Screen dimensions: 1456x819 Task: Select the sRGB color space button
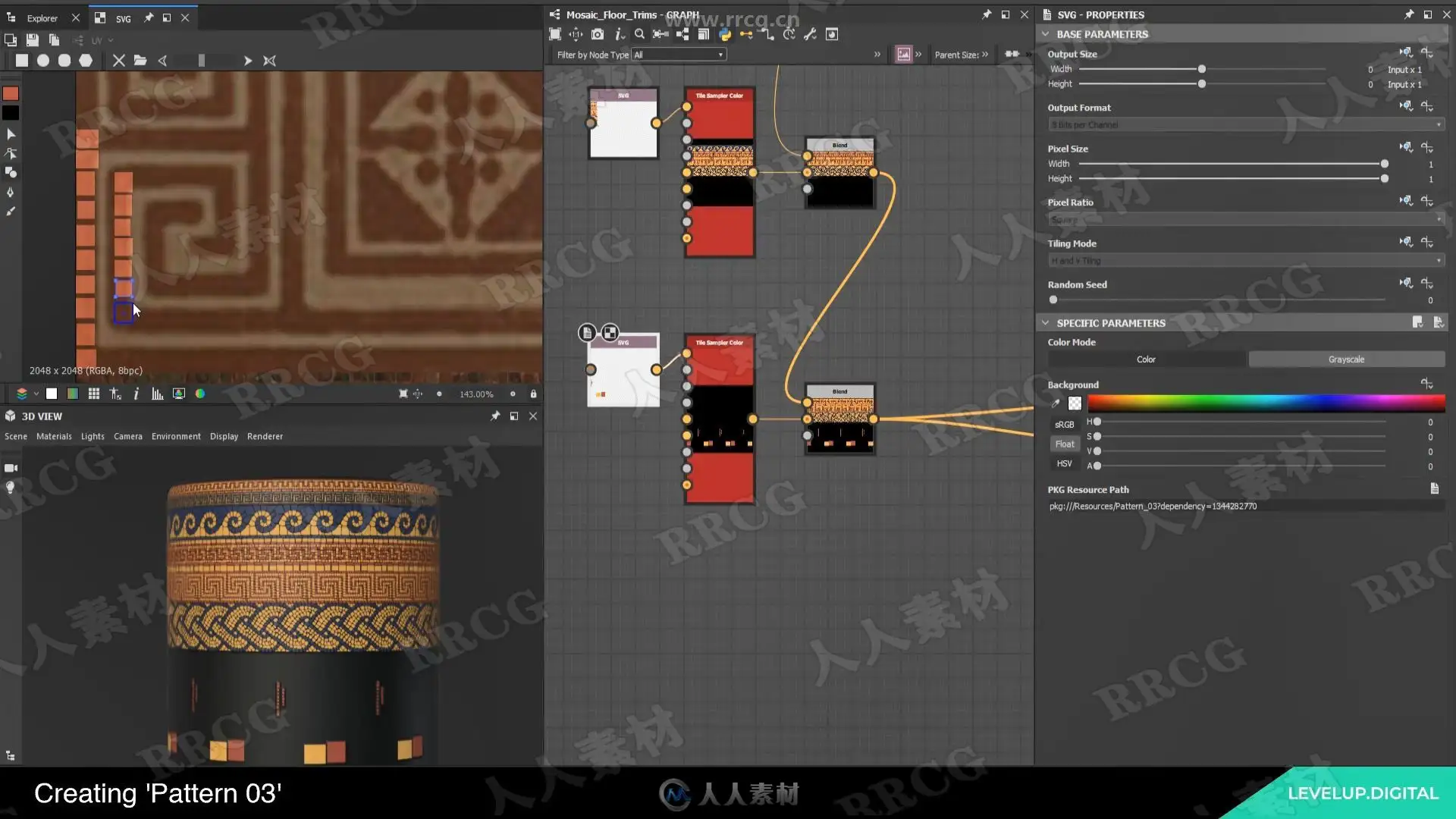click(1064, 425)
